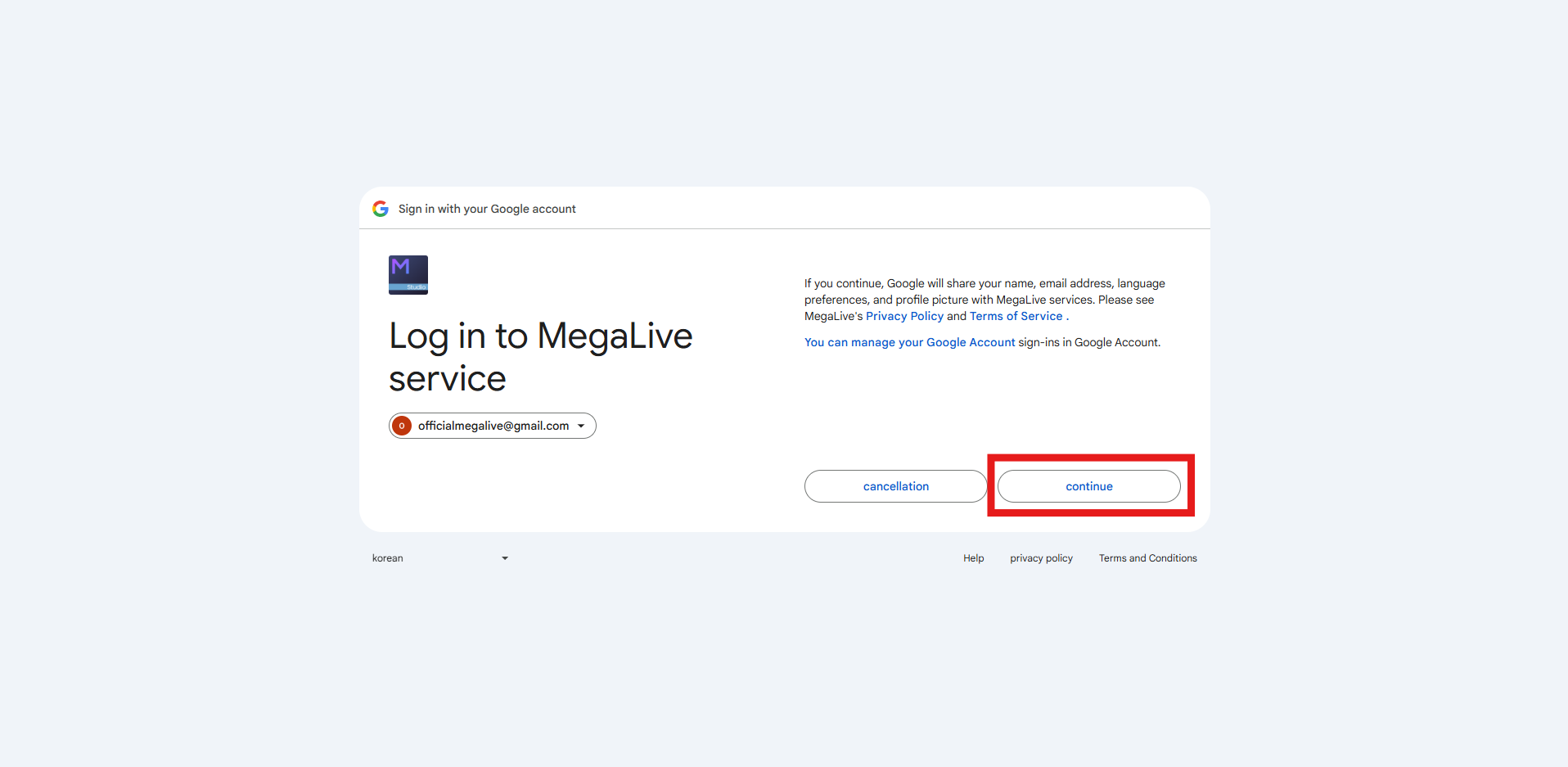Viewport: 1568px width, 767px height.
Task: Click the Log in to MegaLive service heading
Action: 540,357
